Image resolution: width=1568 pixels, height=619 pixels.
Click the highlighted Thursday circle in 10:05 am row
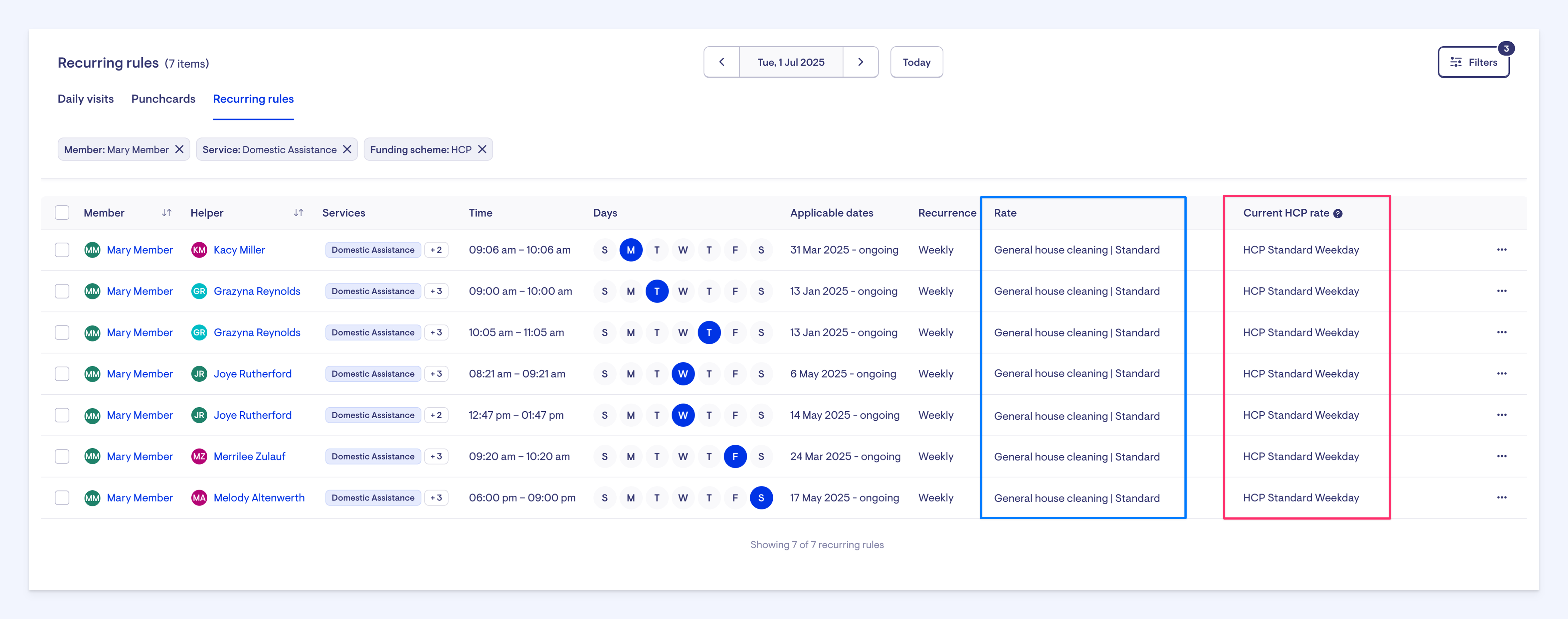point(709,333)
